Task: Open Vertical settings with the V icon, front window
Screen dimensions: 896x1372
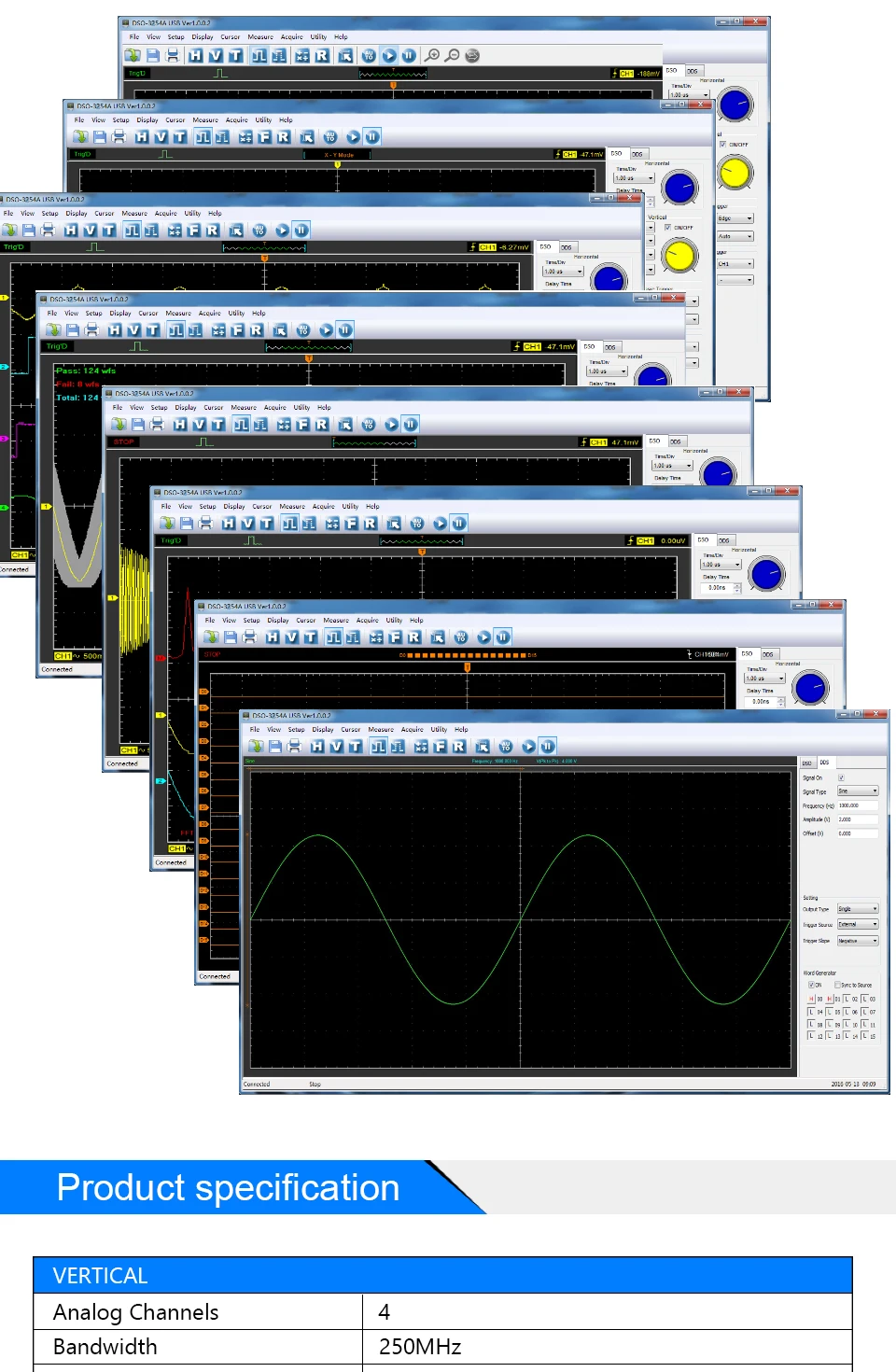Action: pyautogui.click(x=337, y=746)
